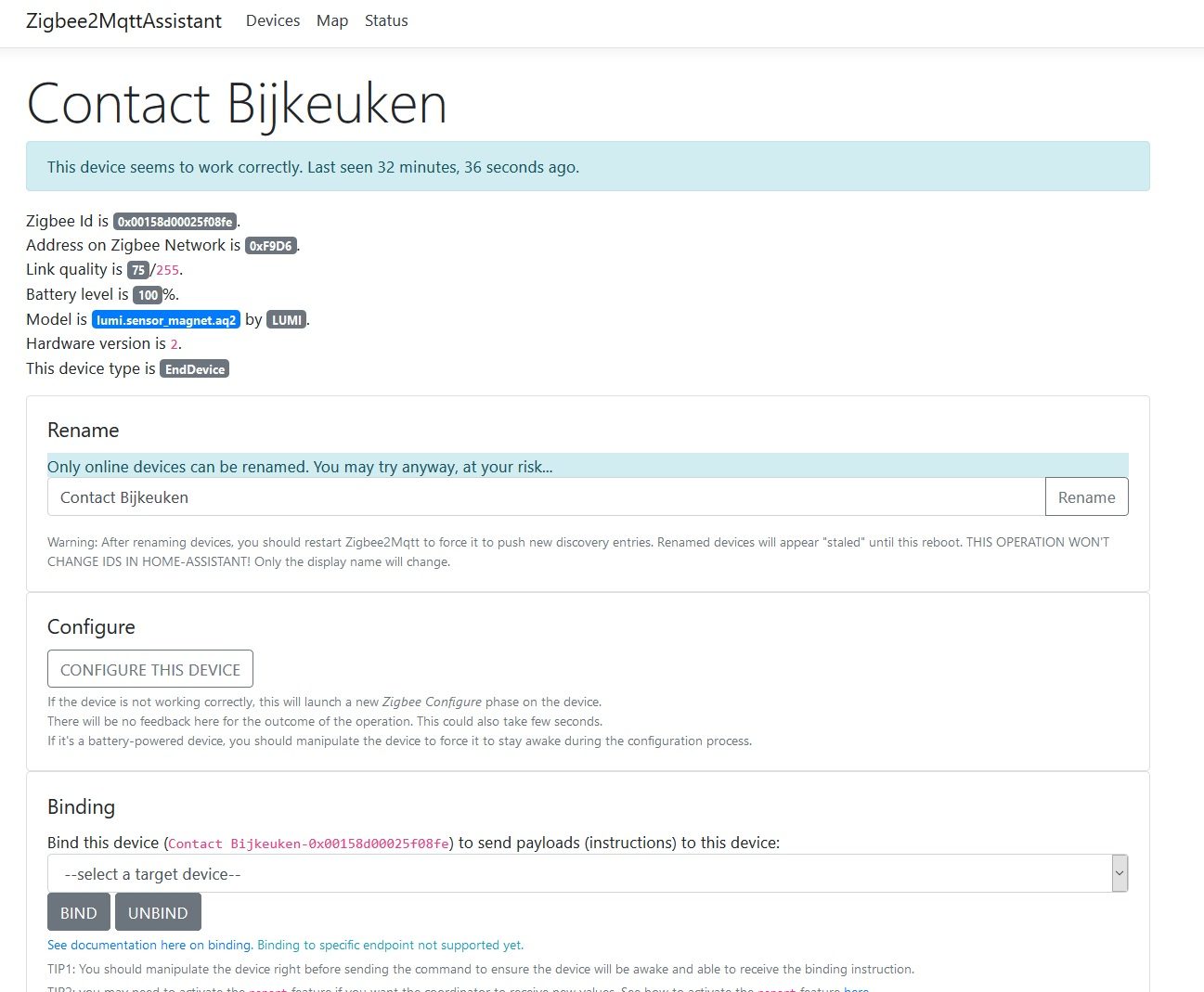Click the Zigbee2MqttAssistant brand logo link
Image resolution: width=1204 pixels, height=992 pixels.
coord(123,20)
